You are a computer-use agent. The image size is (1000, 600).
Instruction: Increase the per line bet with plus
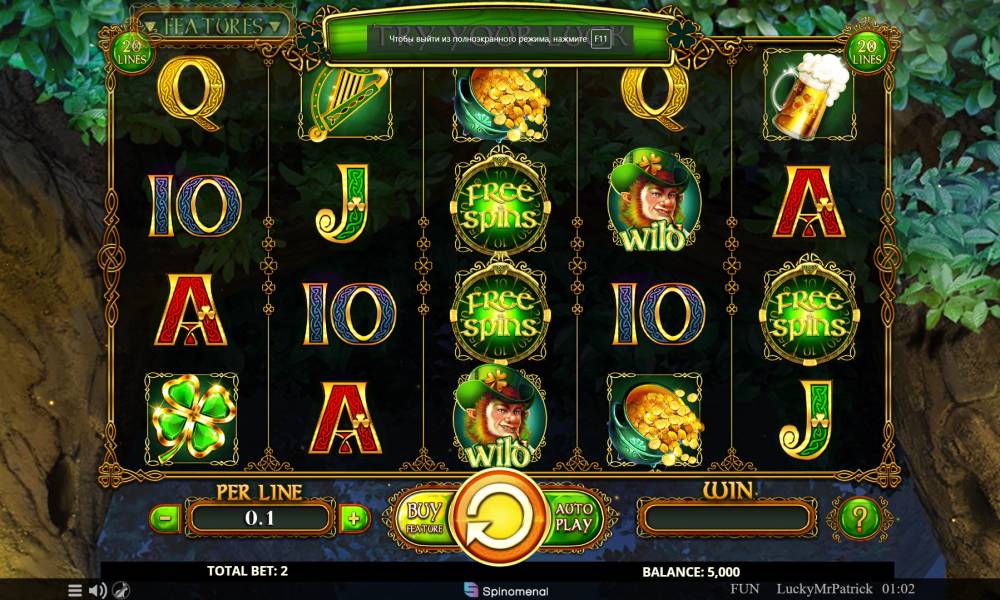[353, 518]
